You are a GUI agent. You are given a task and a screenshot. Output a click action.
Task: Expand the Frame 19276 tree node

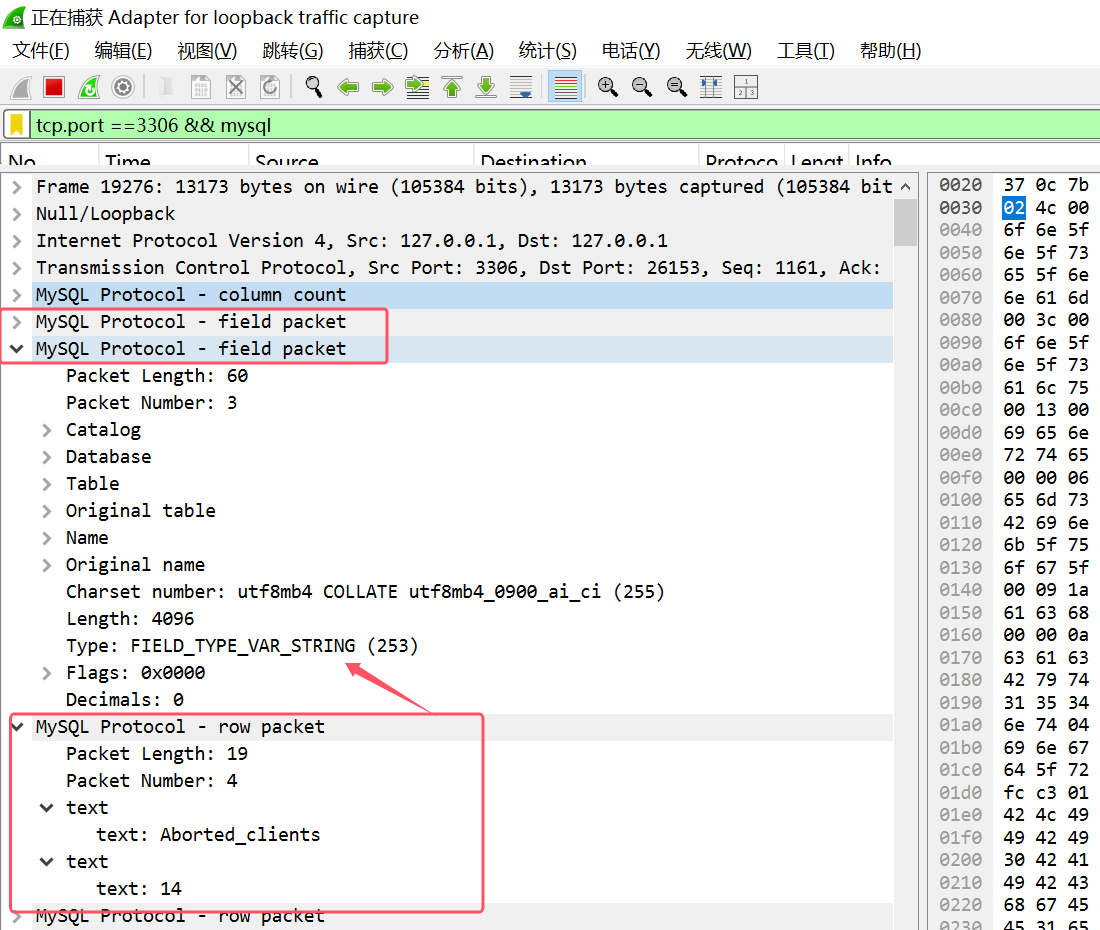(x=17, y=187)
